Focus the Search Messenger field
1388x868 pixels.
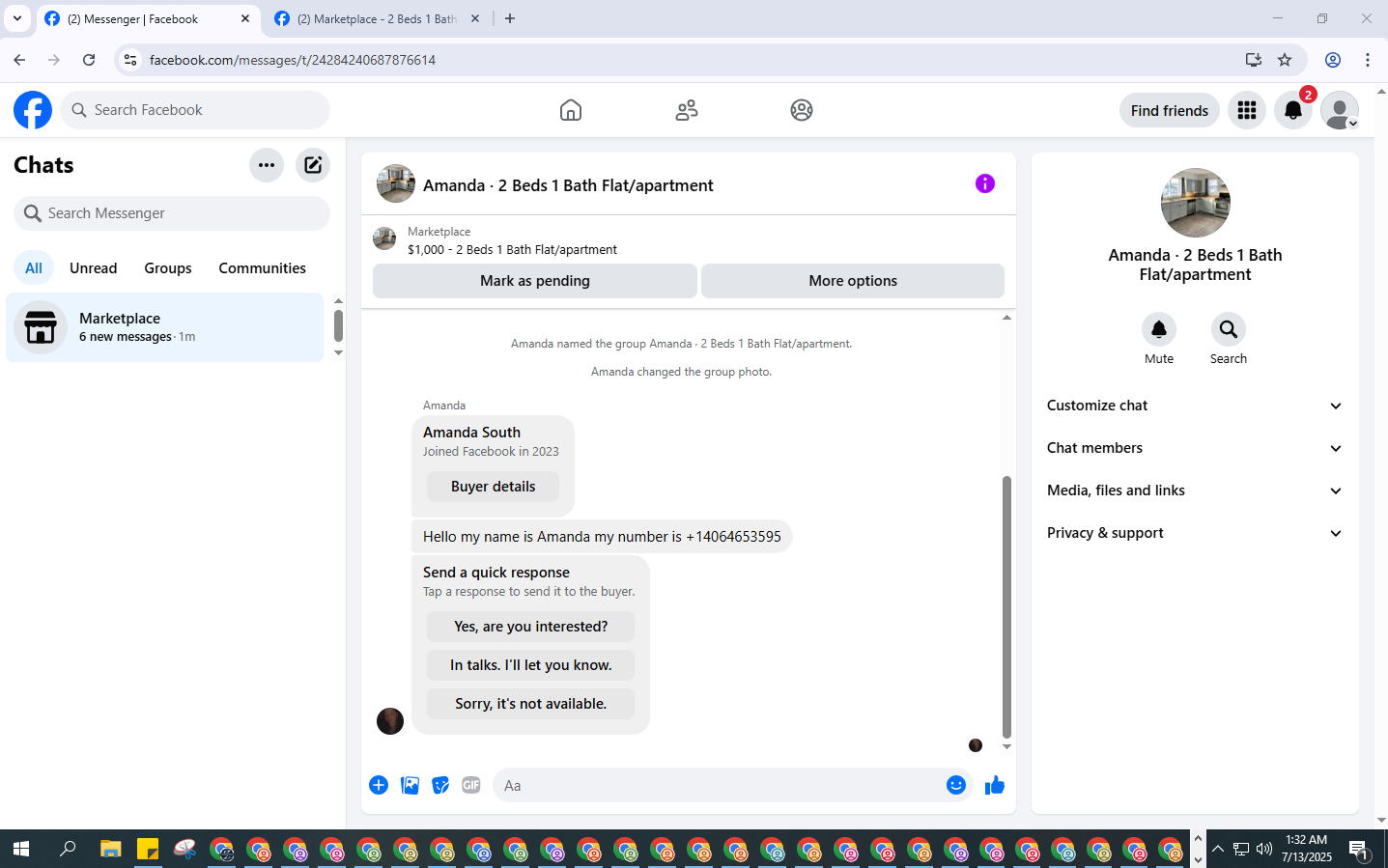pyautogui.click(x=172, y=213)
